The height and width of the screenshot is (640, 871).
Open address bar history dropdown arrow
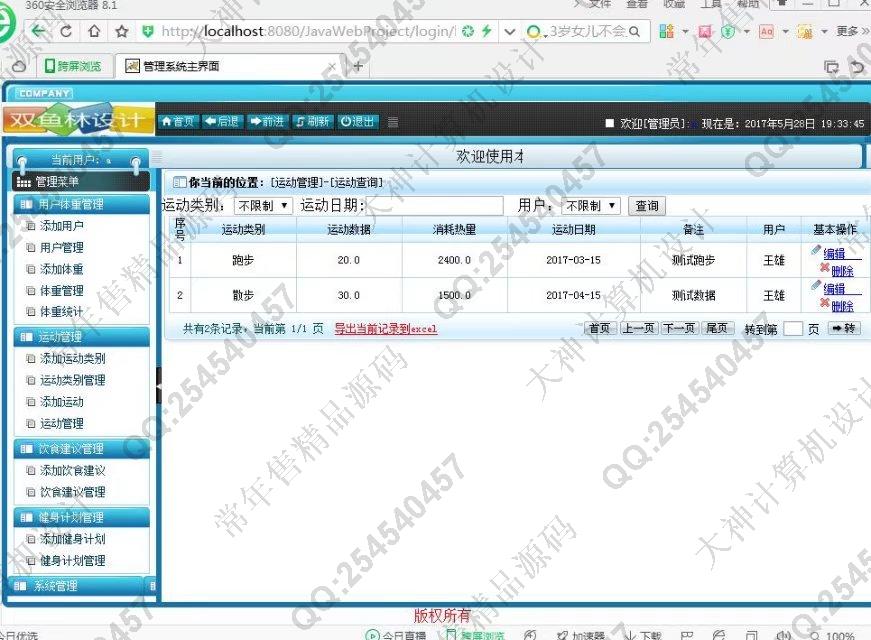[509, 31]
